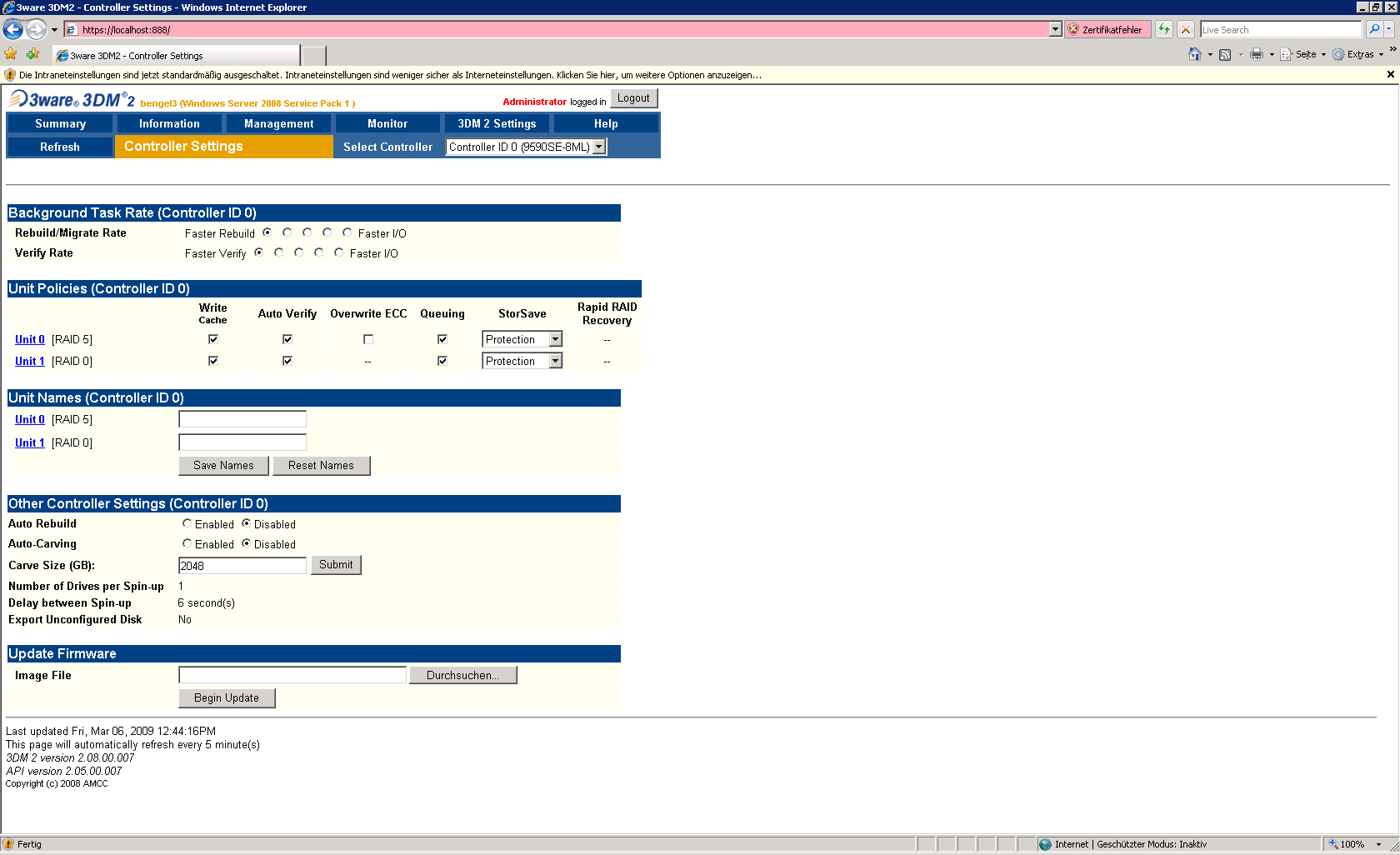Click the Logout button

coord(633,98)
